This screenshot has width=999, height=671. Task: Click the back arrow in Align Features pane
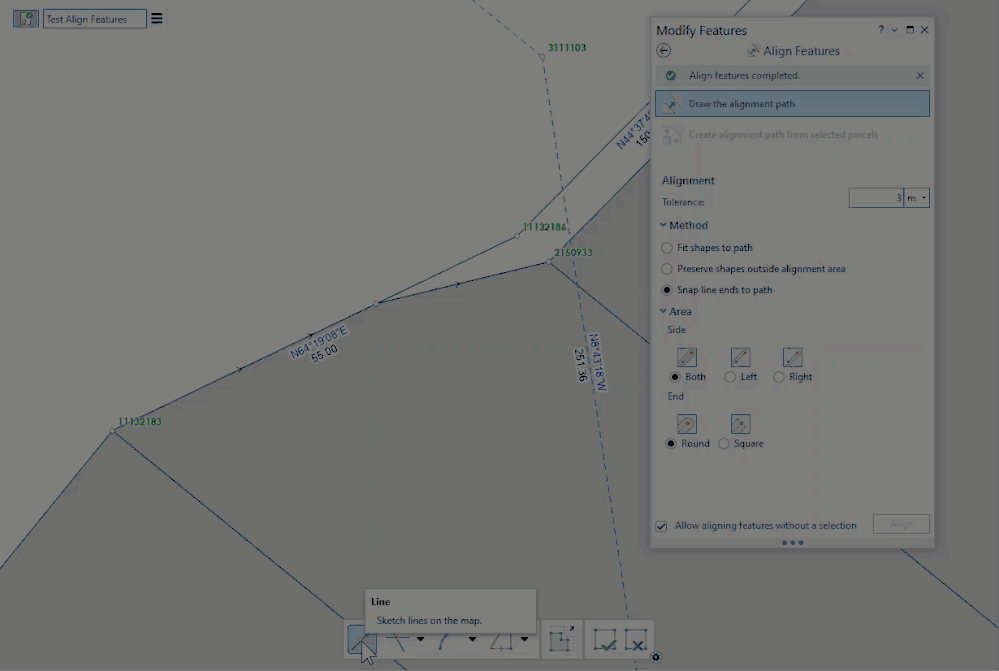663,50
